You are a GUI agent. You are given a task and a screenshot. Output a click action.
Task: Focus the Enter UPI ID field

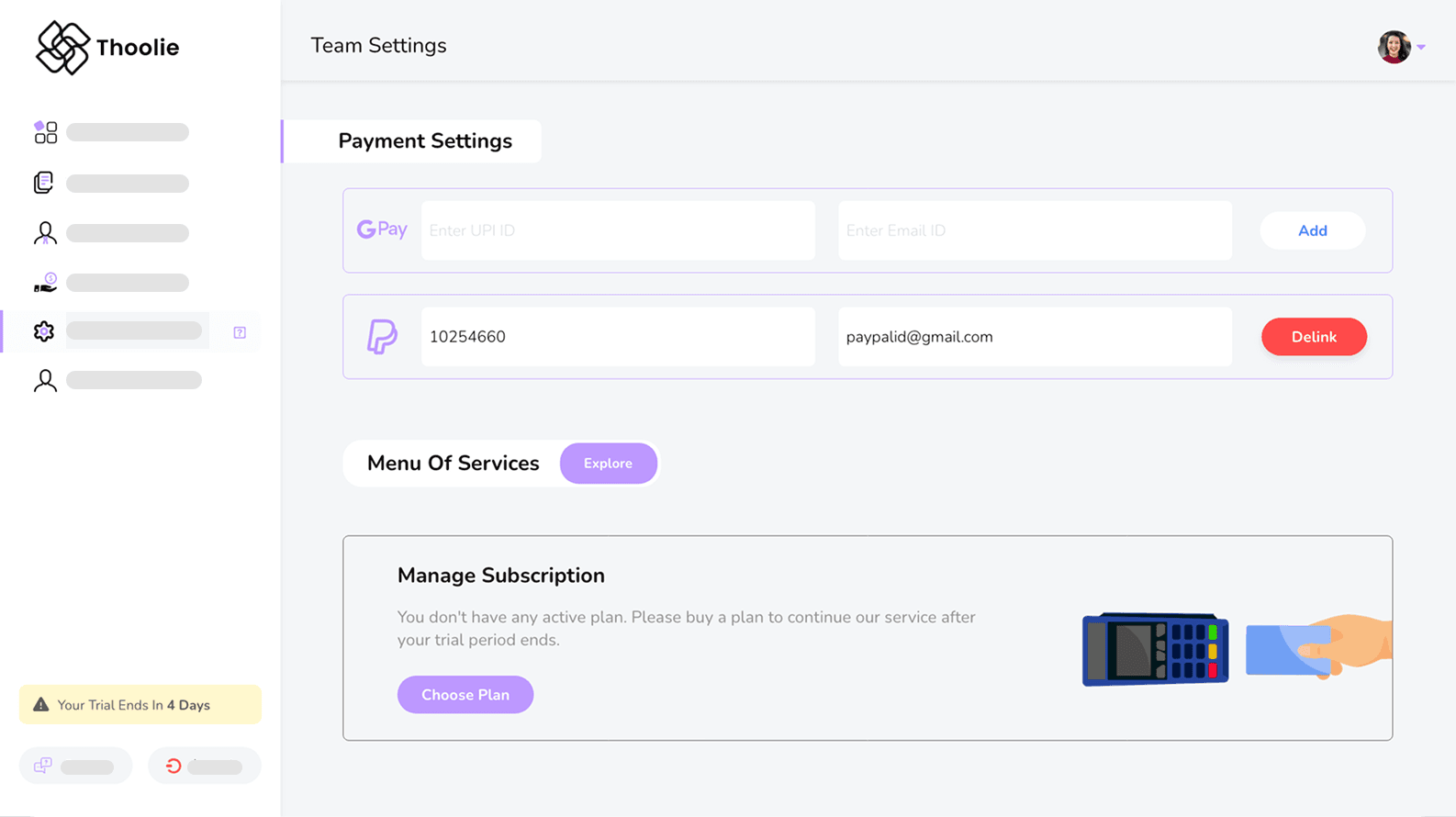pos(618,230)
